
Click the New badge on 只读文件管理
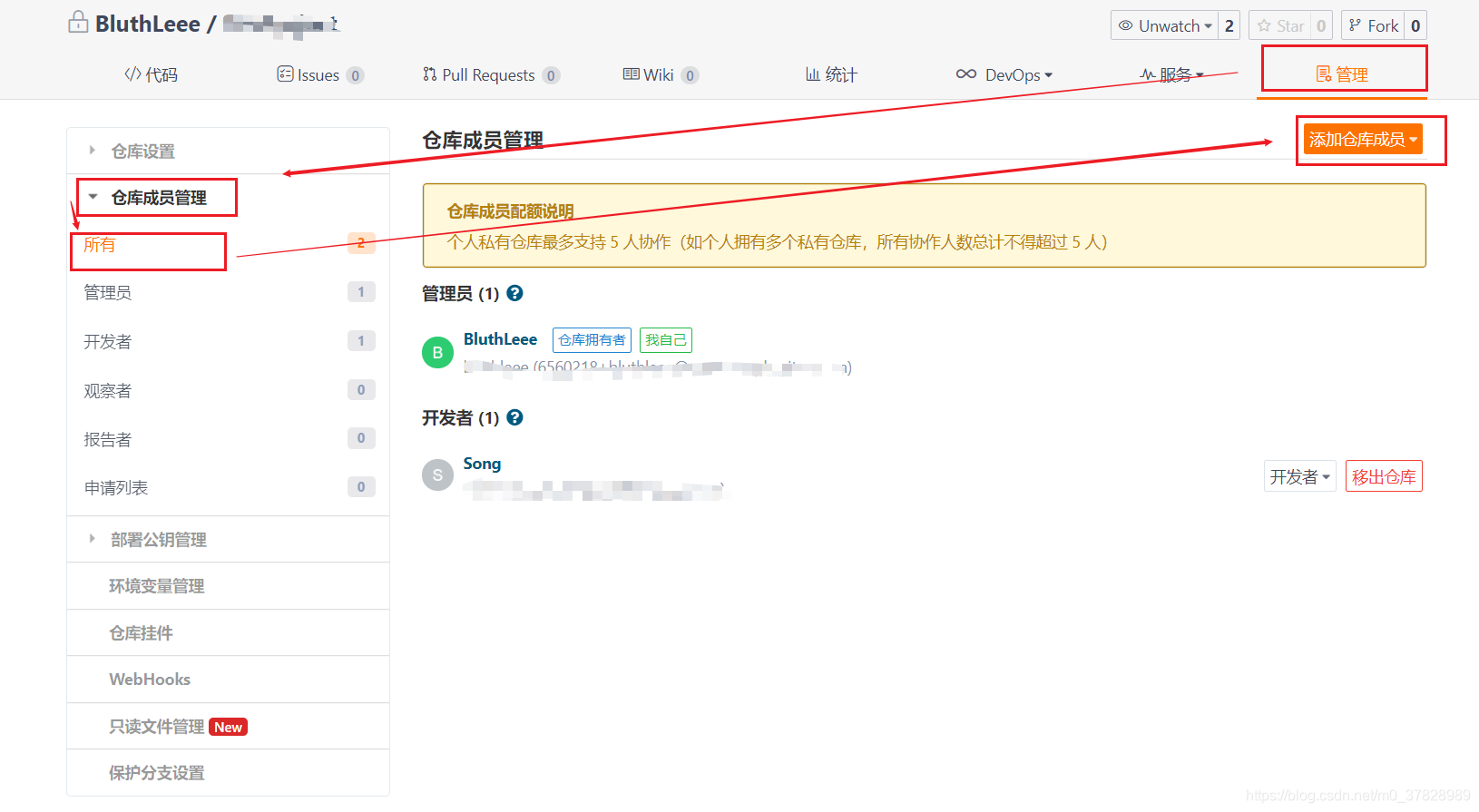(x=229, y=727)
